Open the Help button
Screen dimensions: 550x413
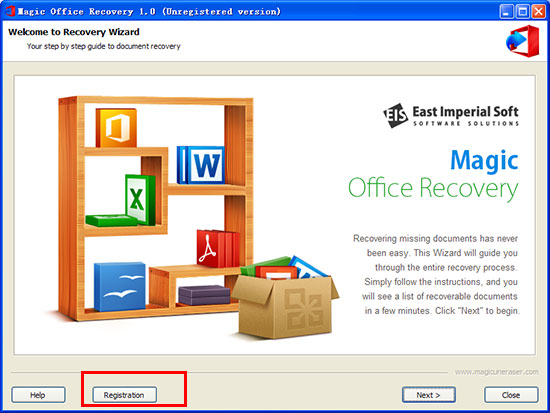(x=38, y=395)
